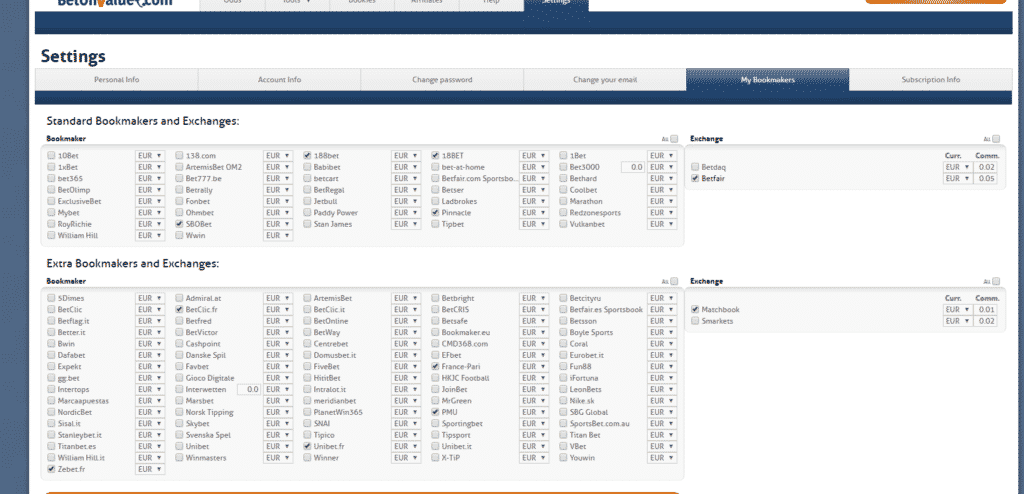Toggle All for Extra Bookmaker list
Viewport: 1024px width, 494px height.
tap(674, 281)
